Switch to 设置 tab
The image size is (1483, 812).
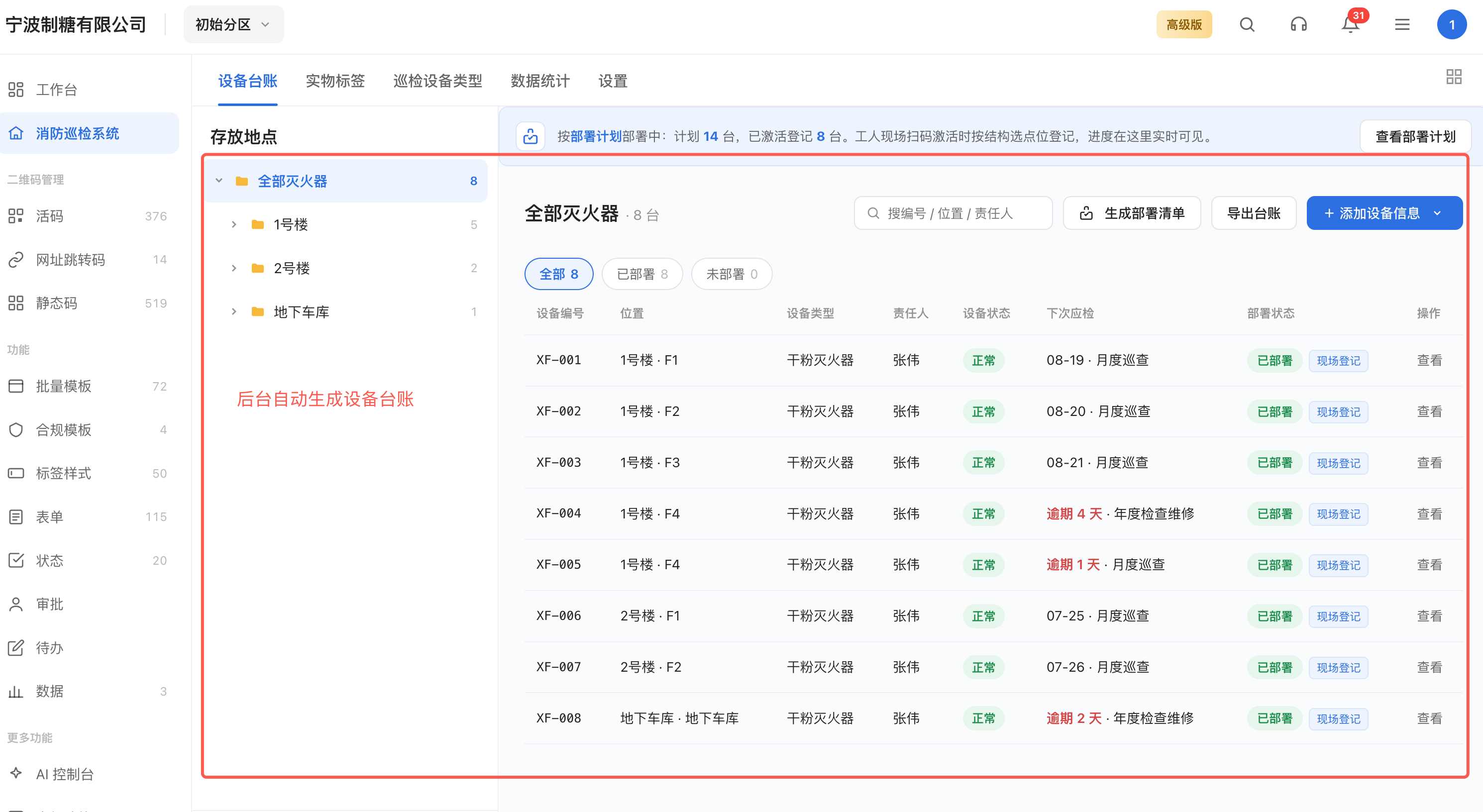tap(613, 81)
